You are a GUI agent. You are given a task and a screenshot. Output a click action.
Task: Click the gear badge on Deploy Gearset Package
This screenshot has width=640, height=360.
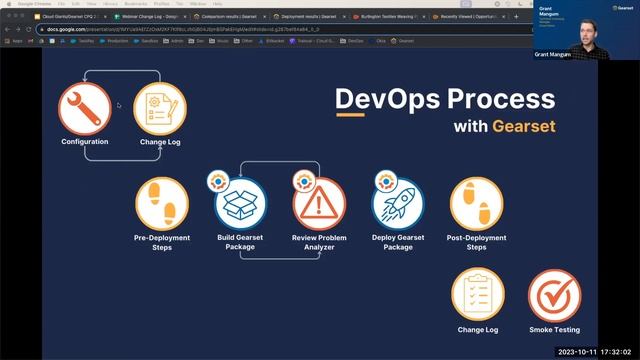pyautogui.click(x=386, y=181)
